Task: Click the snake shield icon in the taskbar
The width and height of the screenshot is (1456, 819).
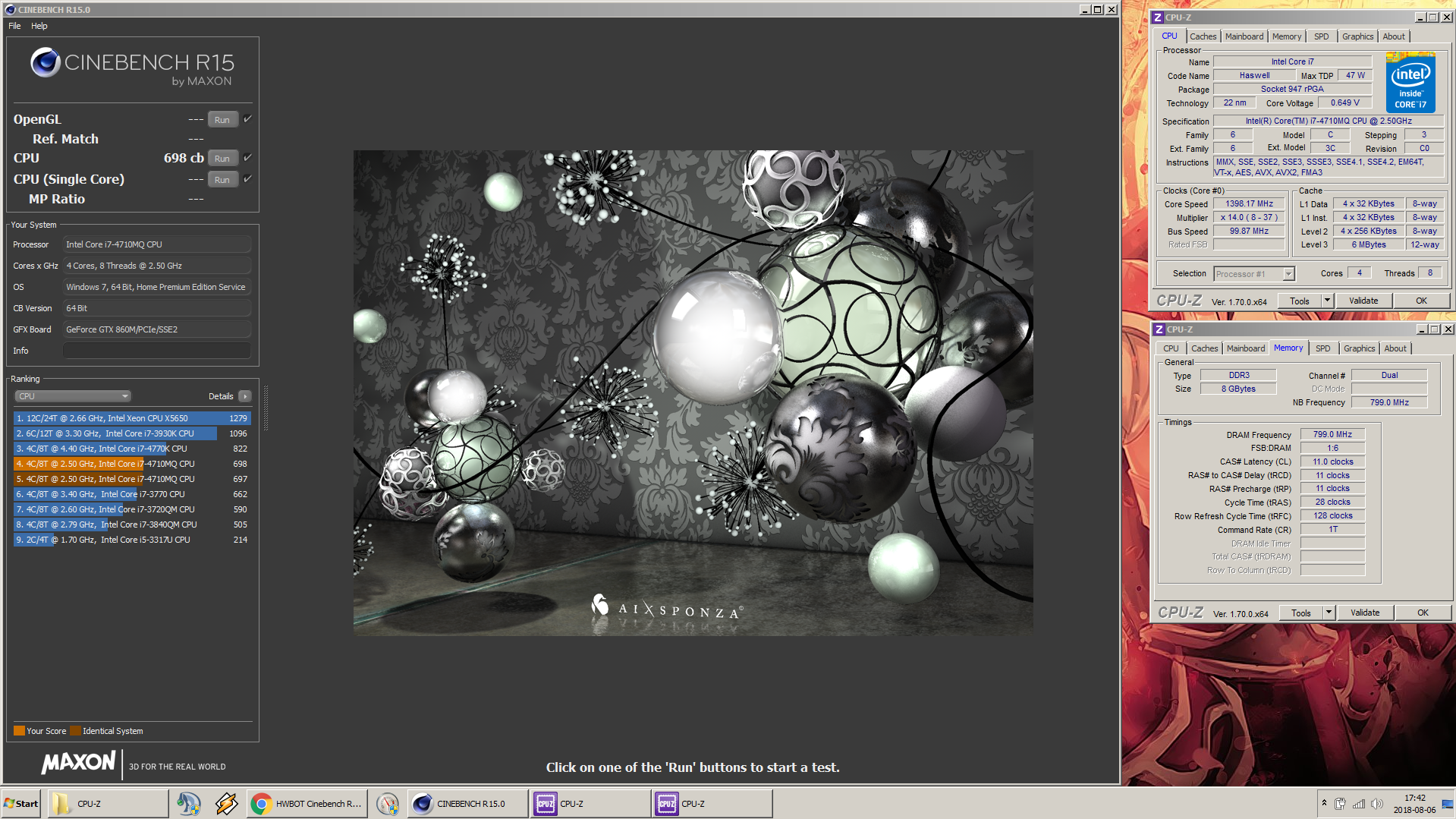Action: click(x=188, y=803)
